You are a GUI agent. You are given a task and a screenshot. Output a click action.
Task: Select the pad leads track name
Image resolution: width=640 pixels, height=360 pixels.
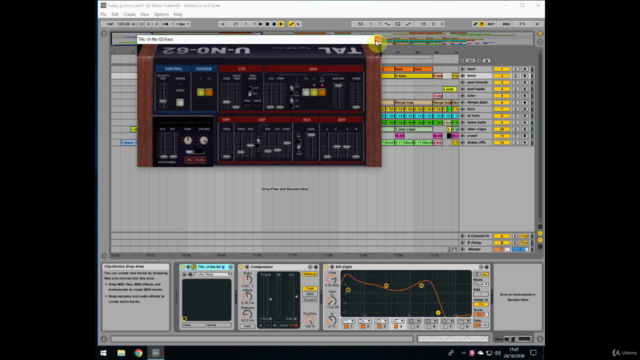(x=476, y=89)
